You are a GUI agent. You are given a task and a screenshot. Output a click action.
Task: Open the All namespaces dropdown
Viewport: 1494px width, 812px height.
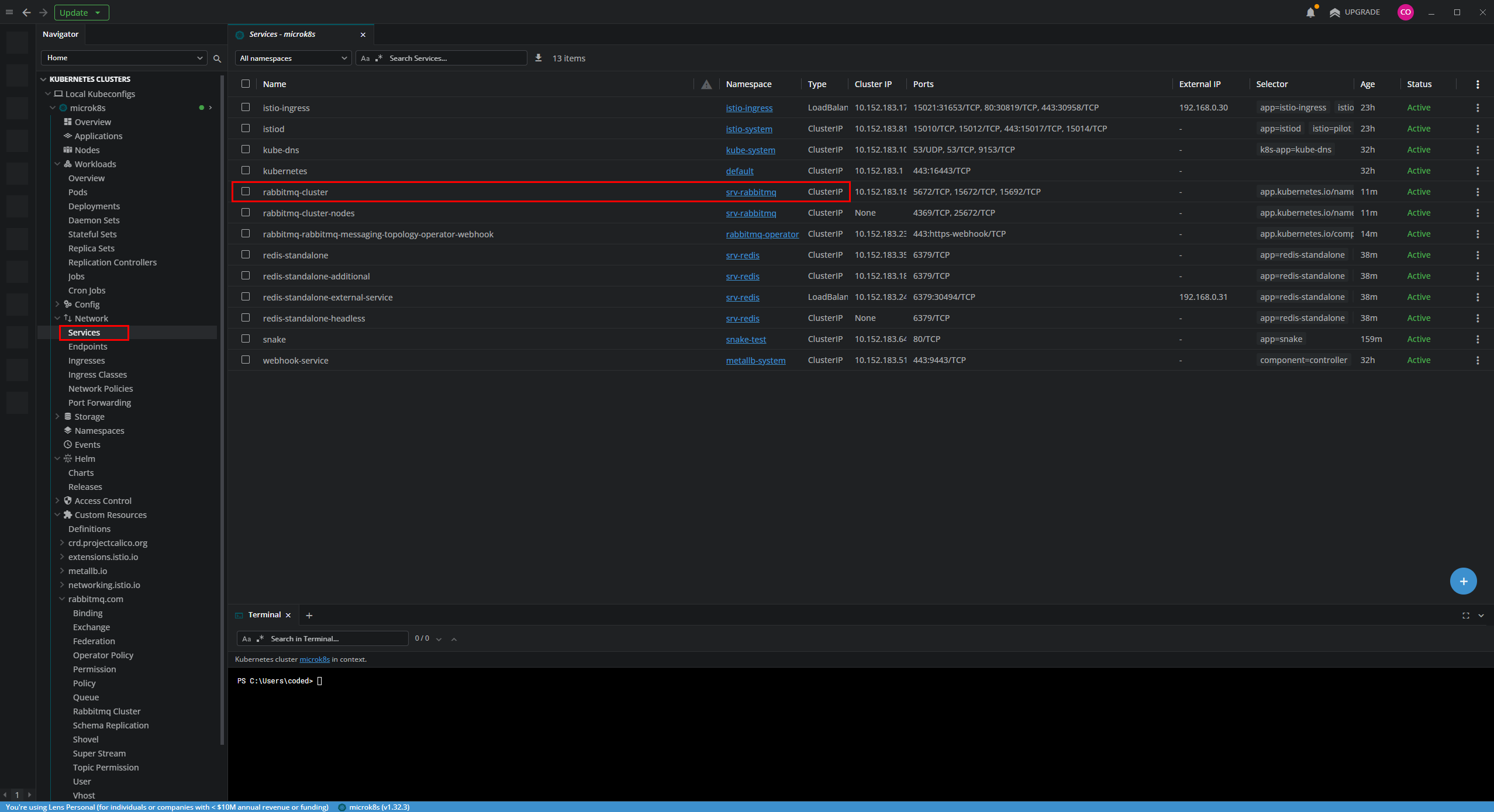click(293, 58)
